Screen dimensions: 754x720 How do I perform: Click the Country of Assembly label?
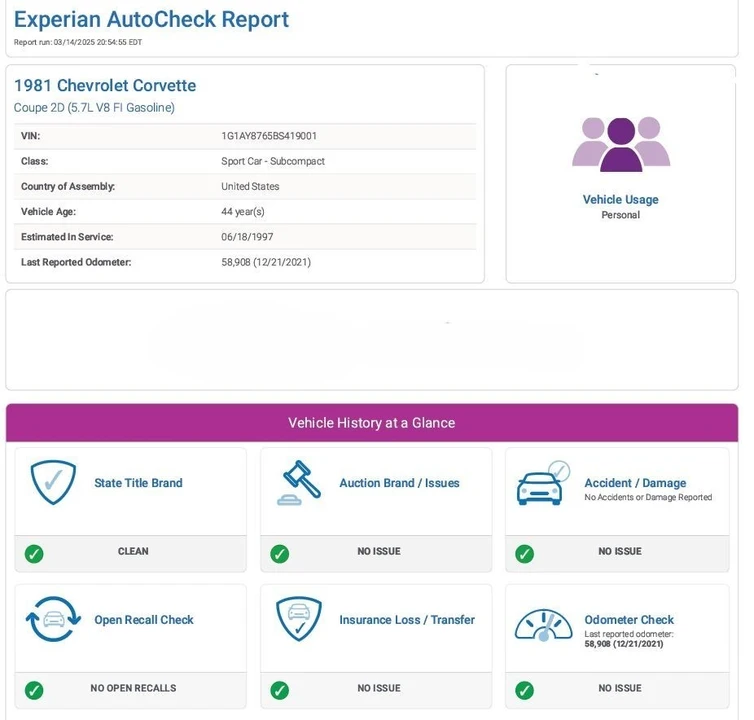[x=68, y=187]
